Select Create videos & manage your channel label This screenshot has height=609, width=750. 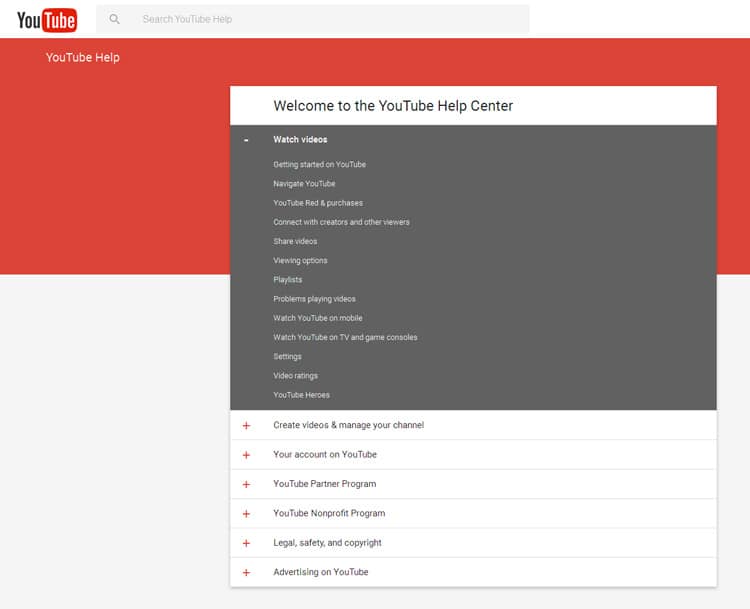coord(349,425)
